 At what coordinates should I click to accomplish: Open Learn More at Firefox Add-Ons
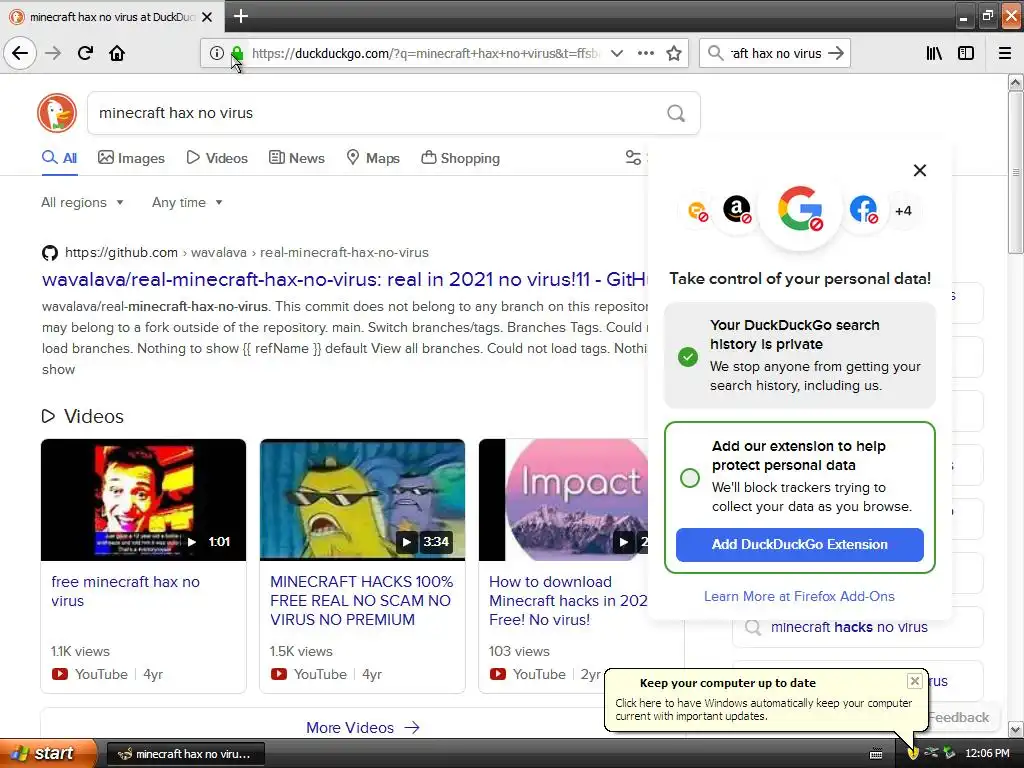(x=799, y=596)
